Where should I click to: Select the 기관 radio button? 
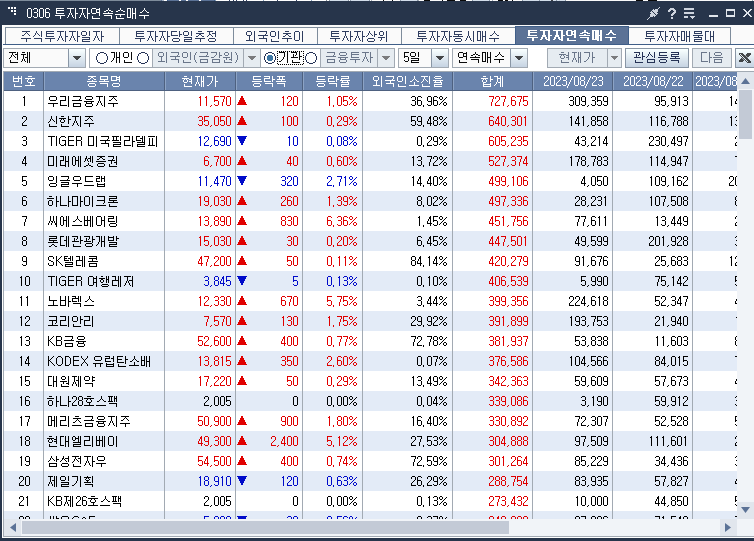[x=270, y=58]
